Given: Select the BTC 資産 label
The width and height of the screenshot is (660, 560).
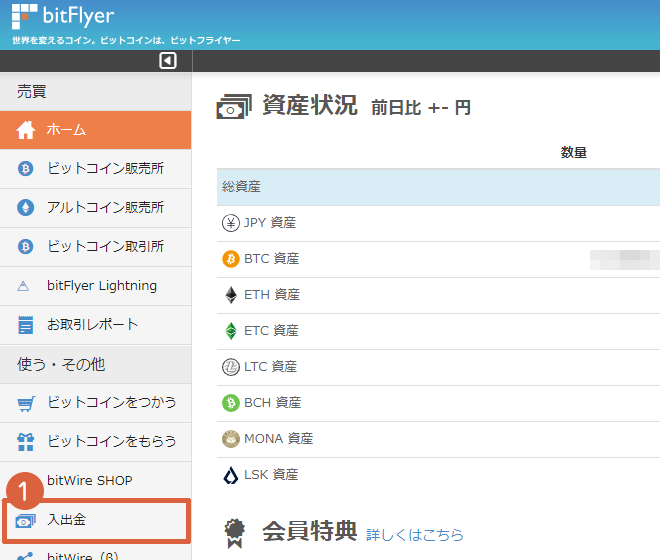Looking at the screenshot, I should pos(272,259).
